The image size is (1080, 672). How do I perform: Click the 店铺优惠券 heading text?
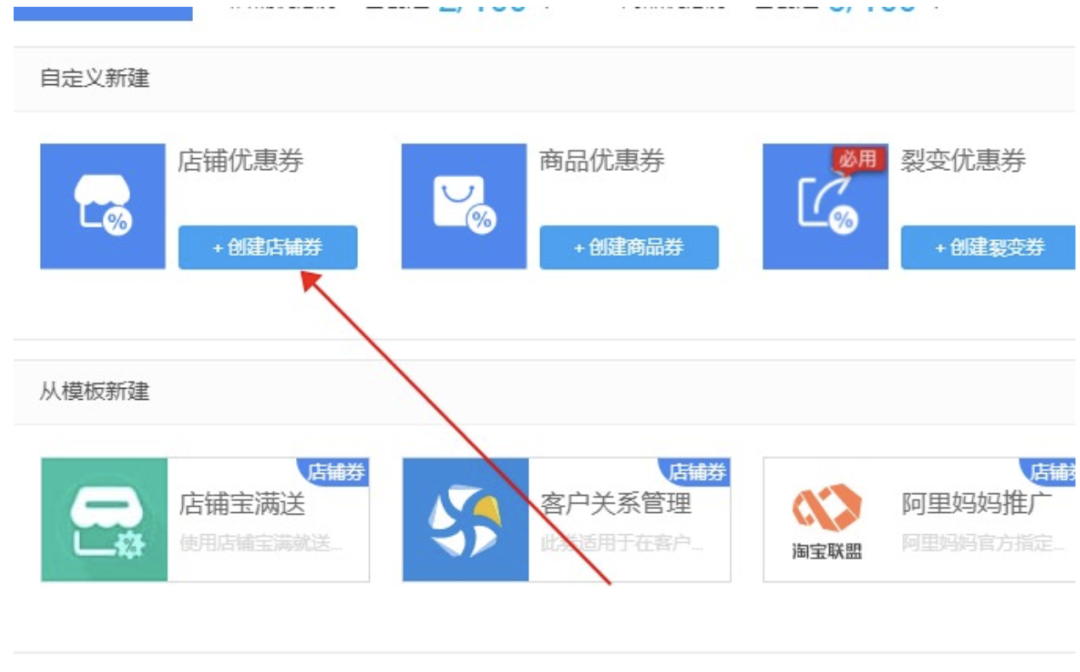[x=240, y=160]
